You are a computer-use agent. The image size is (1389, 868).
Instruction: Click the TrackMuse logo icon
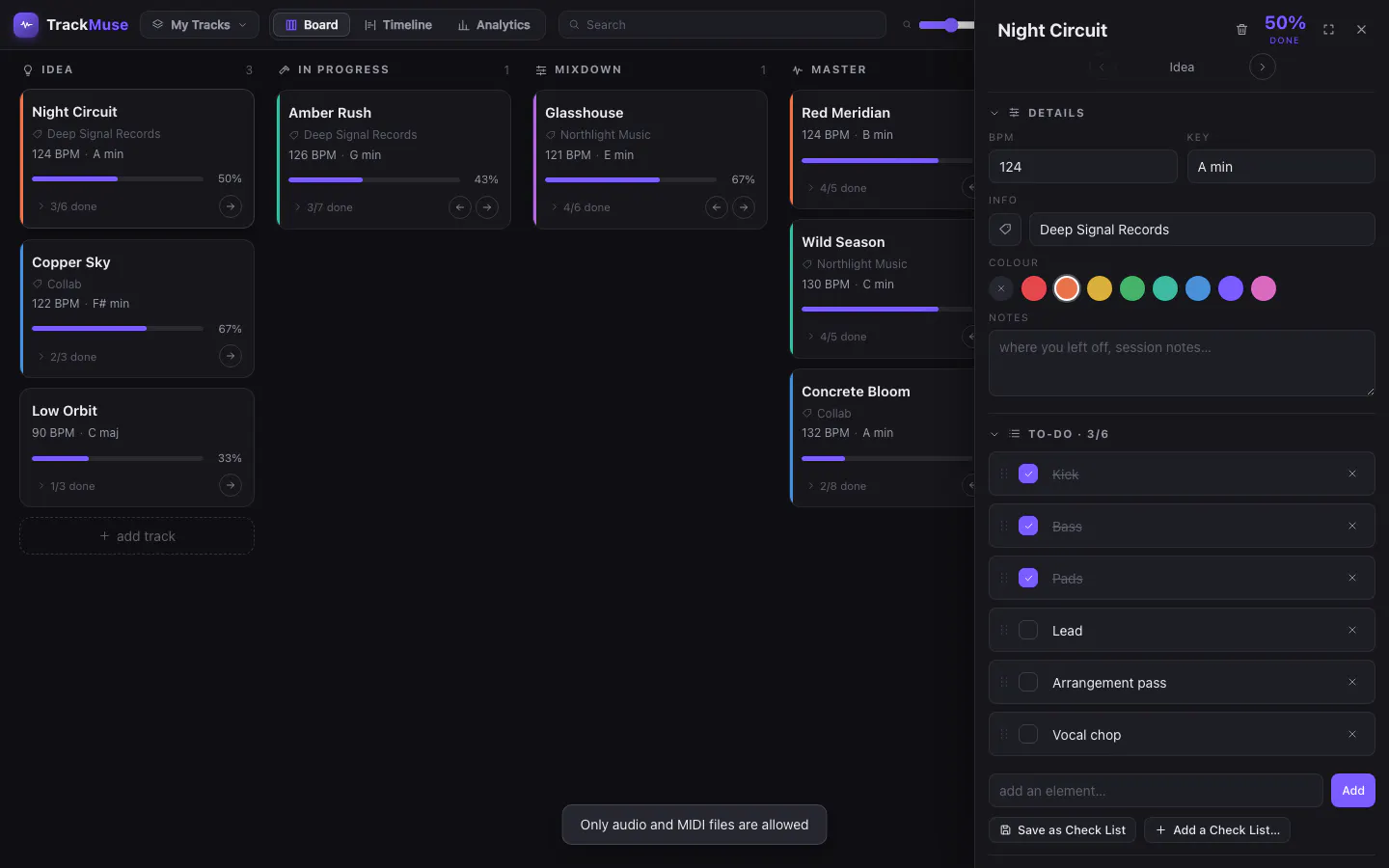(x=26, y=25)
